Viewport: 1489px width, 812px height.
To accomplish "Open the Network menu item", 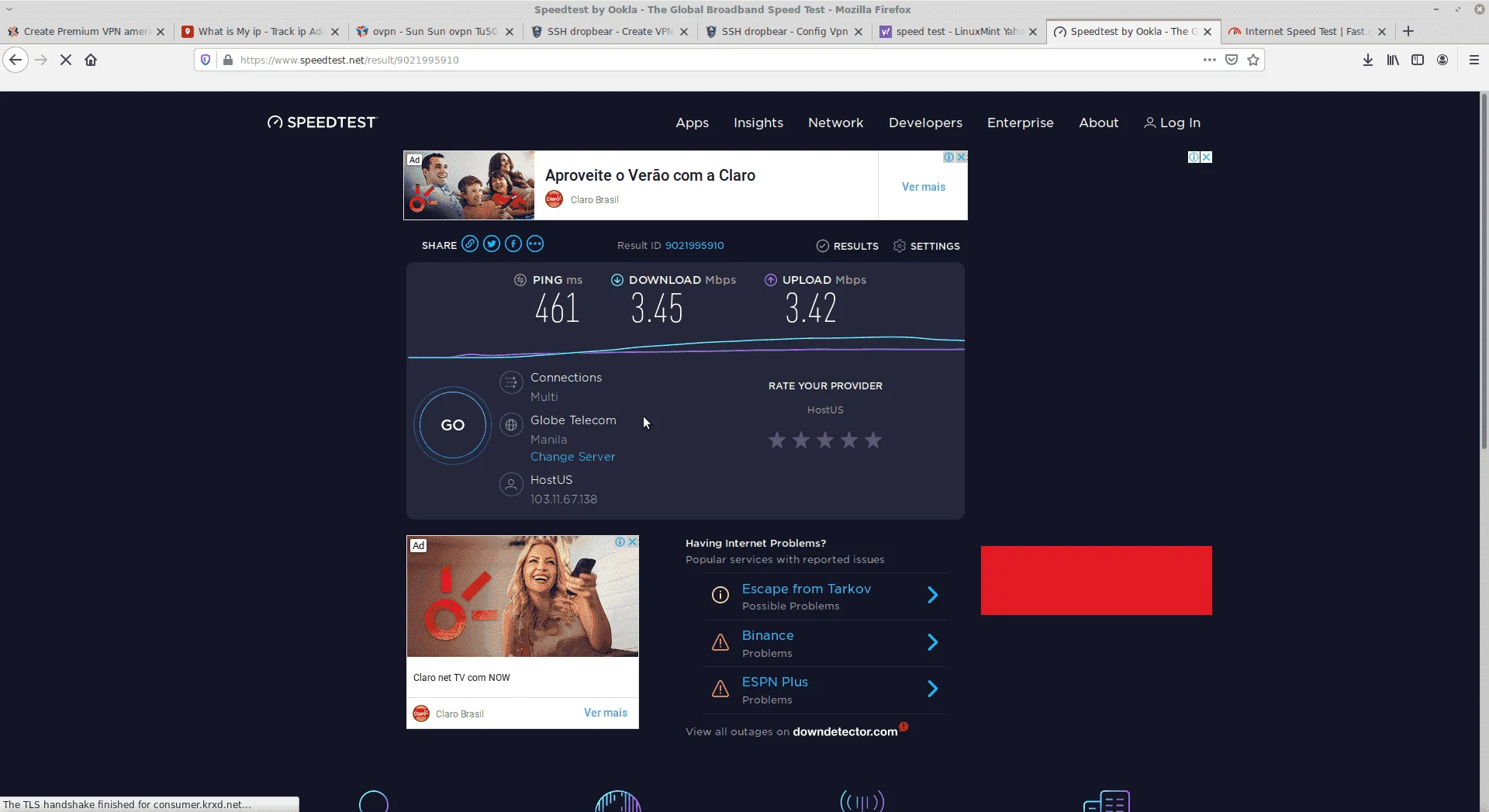I will click(x=835, y=123).
